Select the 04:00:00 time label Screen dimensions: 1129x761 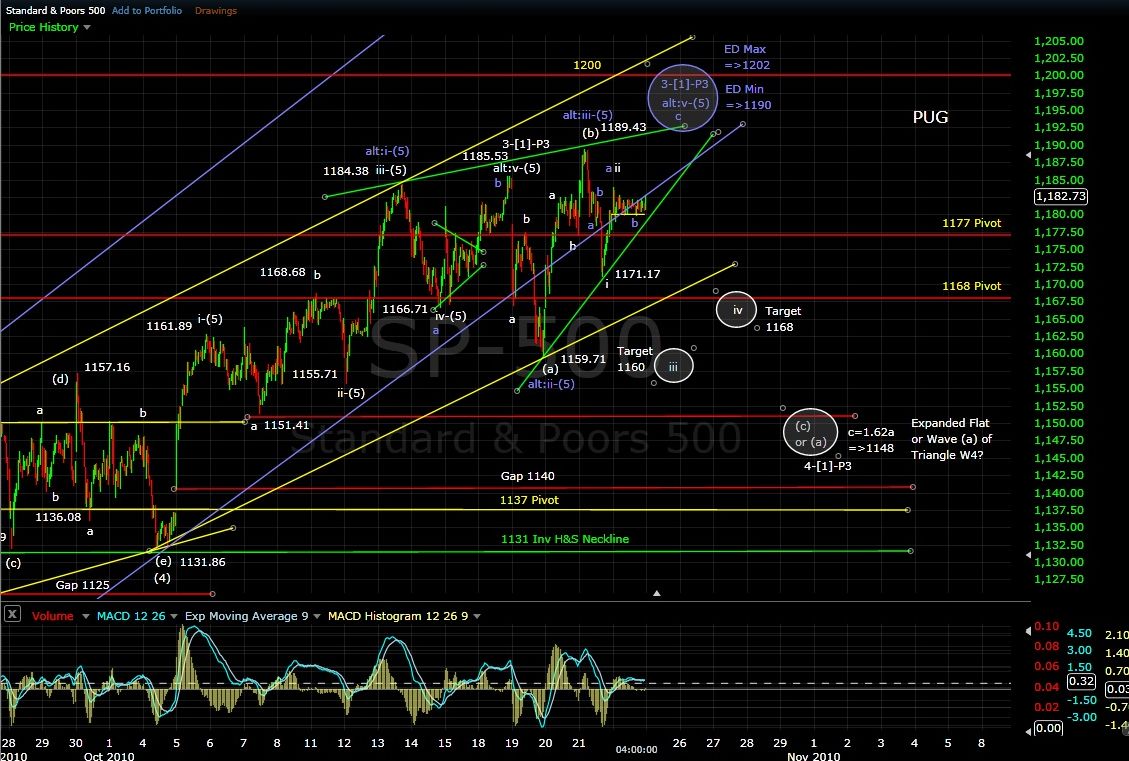(x=637, y=749)
